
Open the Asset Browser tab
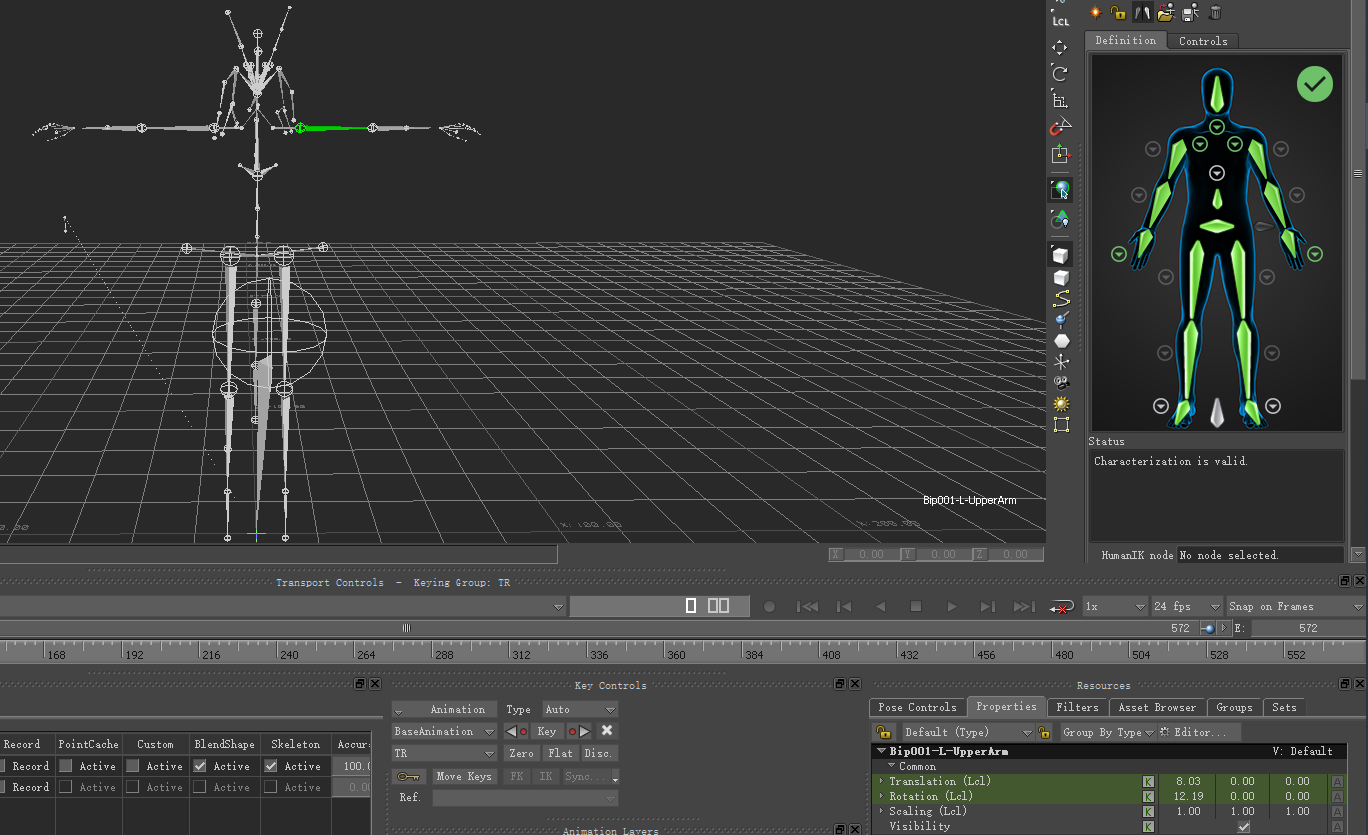1157,707
